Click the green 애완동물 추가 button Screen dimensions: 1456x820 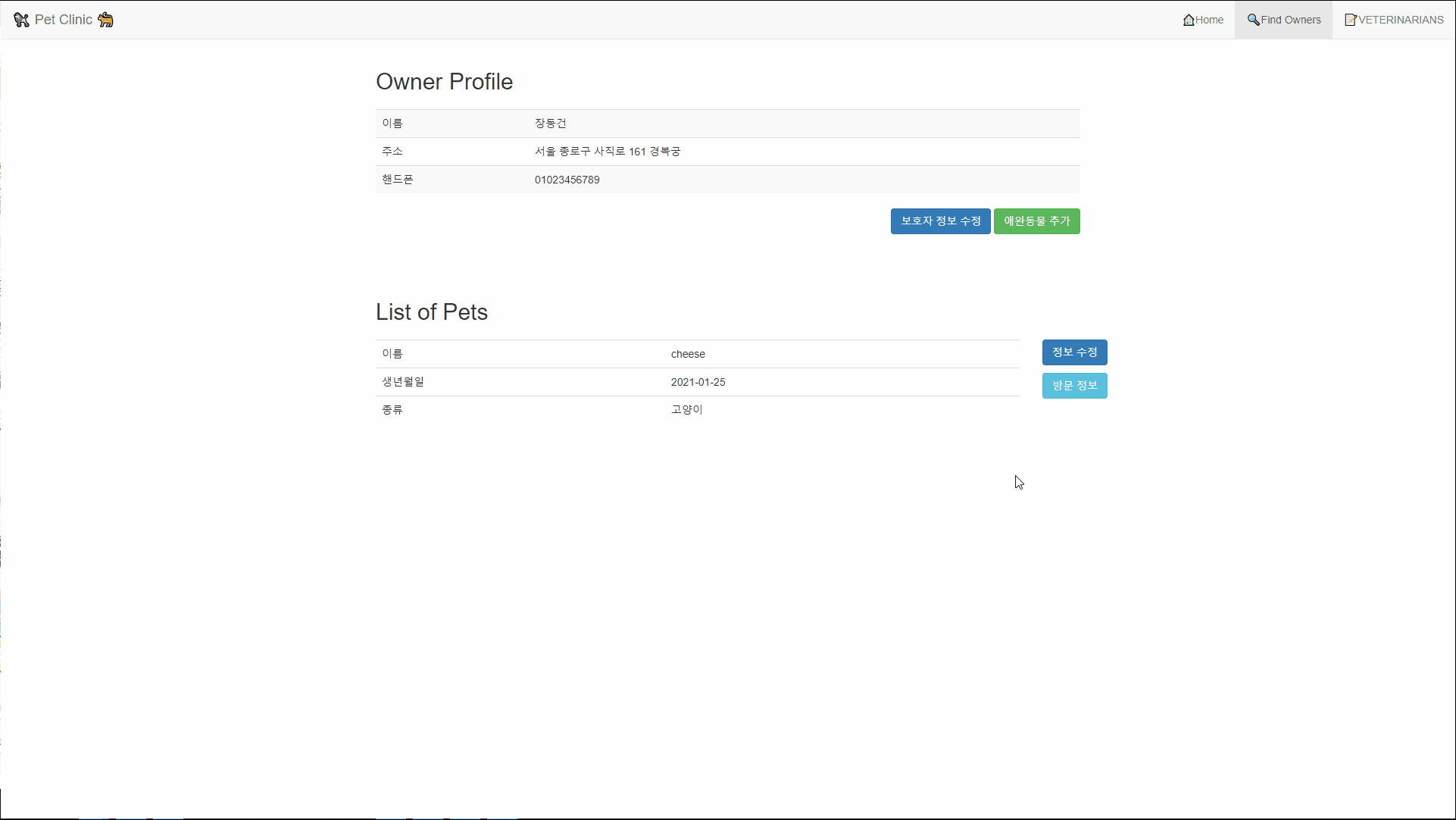pyautogui.click(x=1036, y=221)
